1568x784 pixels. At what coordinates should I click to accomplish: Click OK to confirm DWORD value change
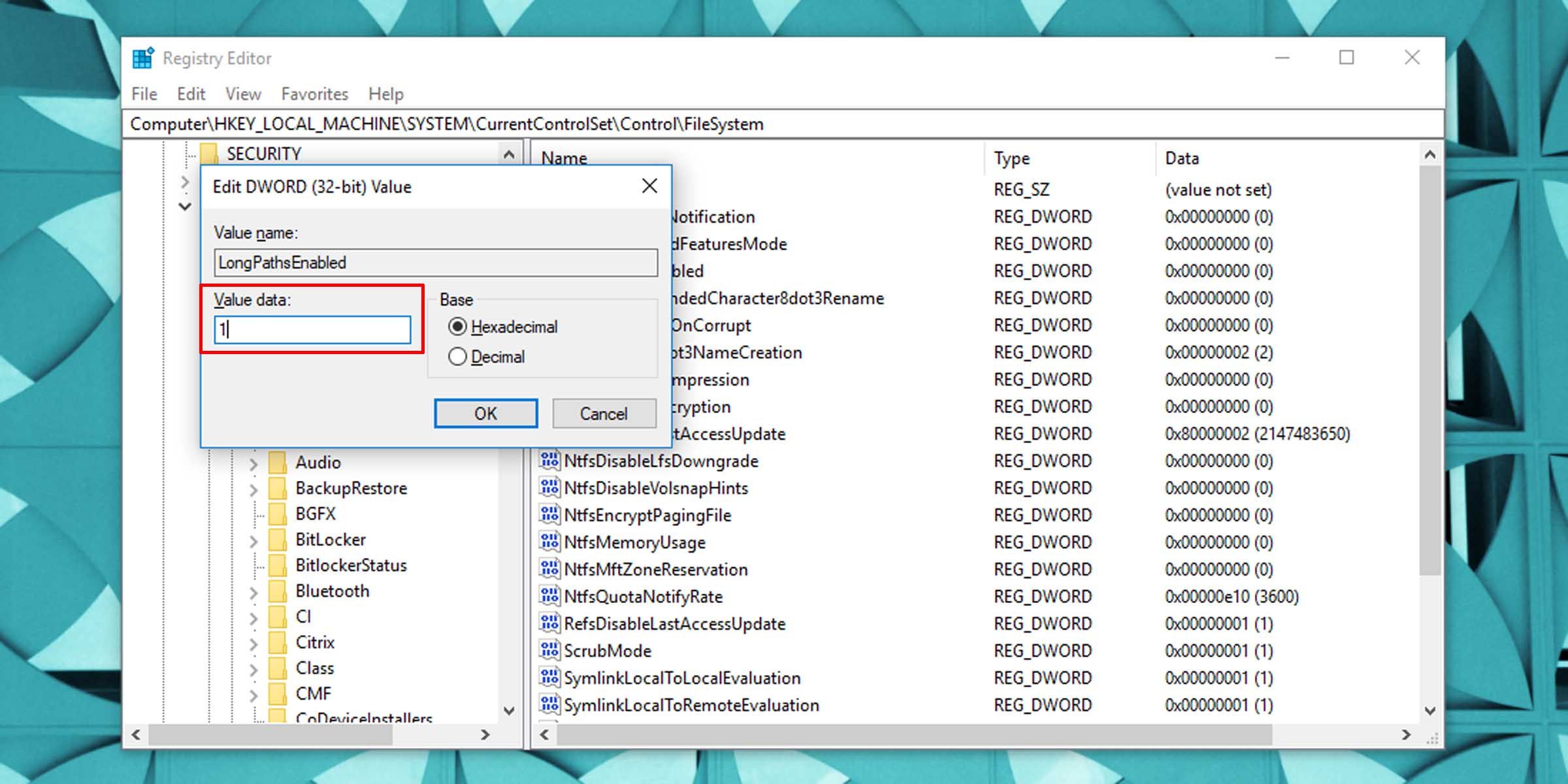[x=485, y=413]
